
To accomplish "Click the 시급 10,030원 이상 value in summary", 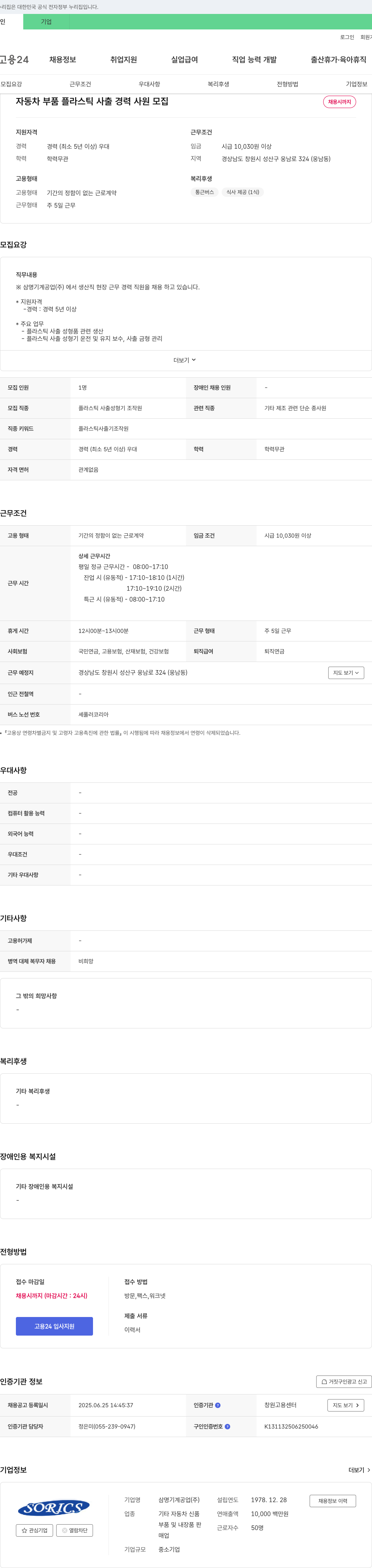I will tap(246, 147).
